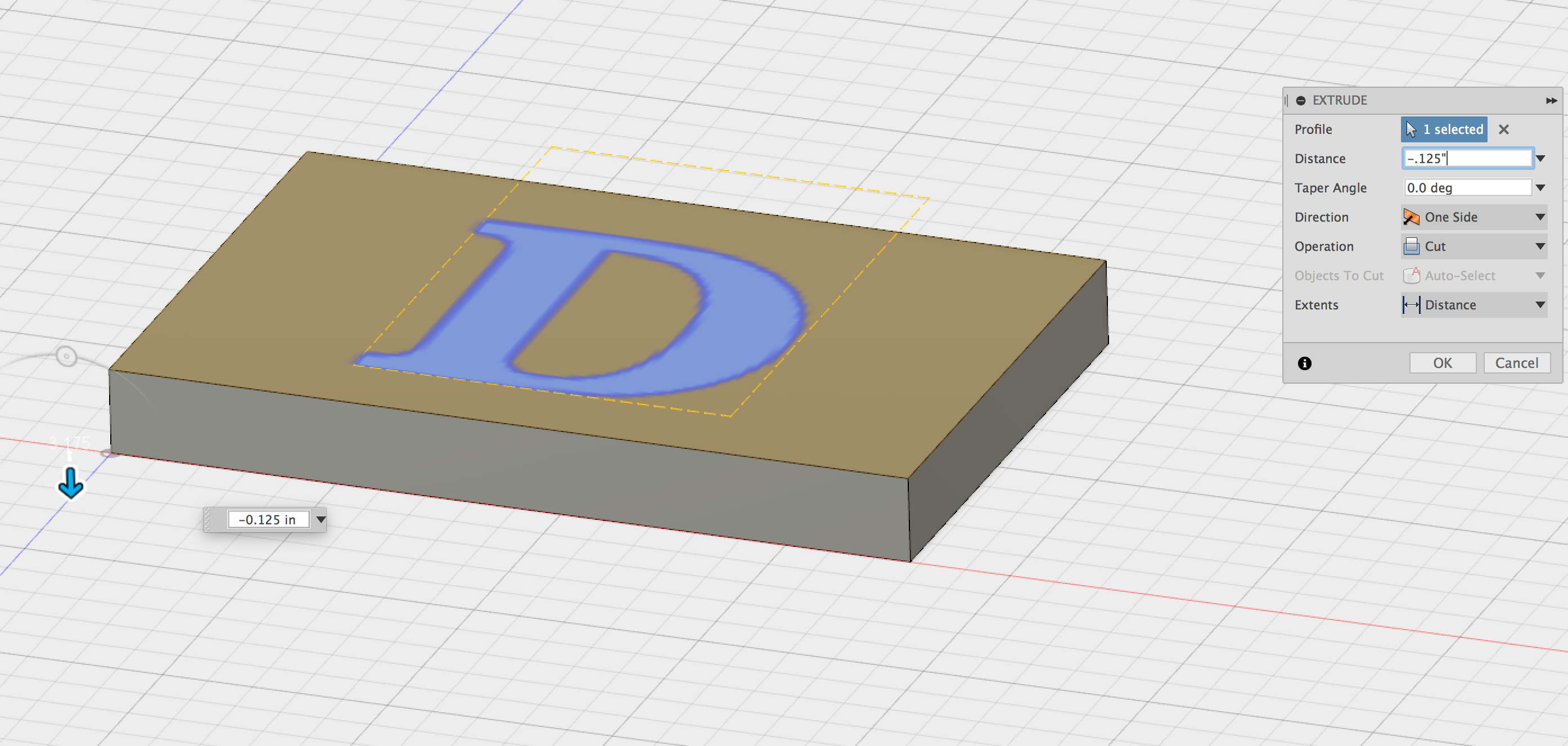Click the Extents distance icon
1568x746 pixels.
1411,304
